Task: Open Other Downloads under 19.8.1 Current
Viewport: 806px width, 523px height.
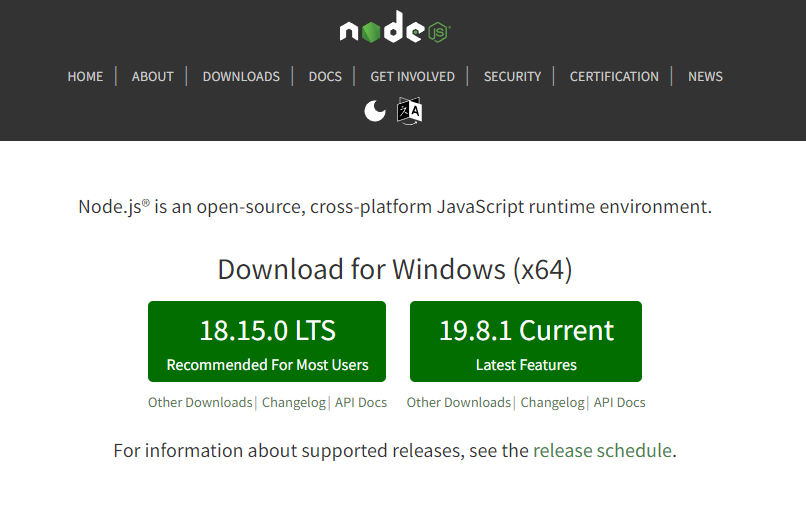Action: coord(459,402)
